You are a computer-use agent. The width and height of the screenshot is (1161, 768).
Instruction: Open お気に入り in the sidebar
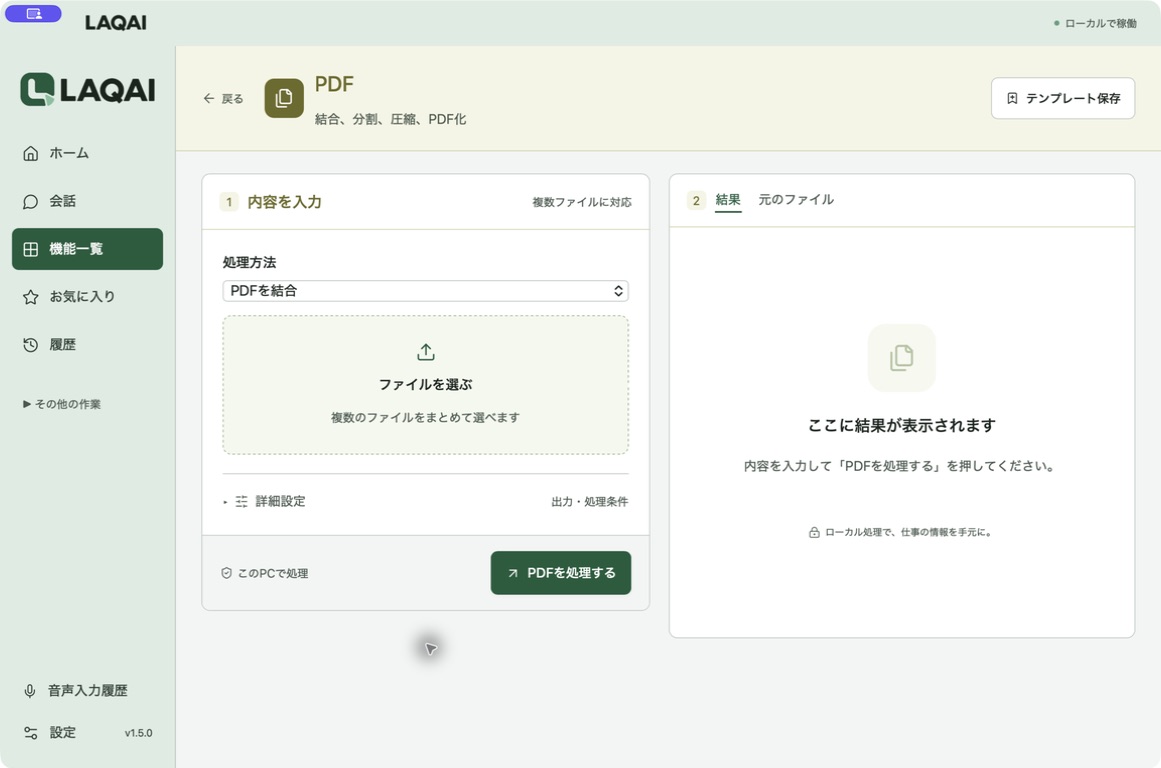pos(87,297)
